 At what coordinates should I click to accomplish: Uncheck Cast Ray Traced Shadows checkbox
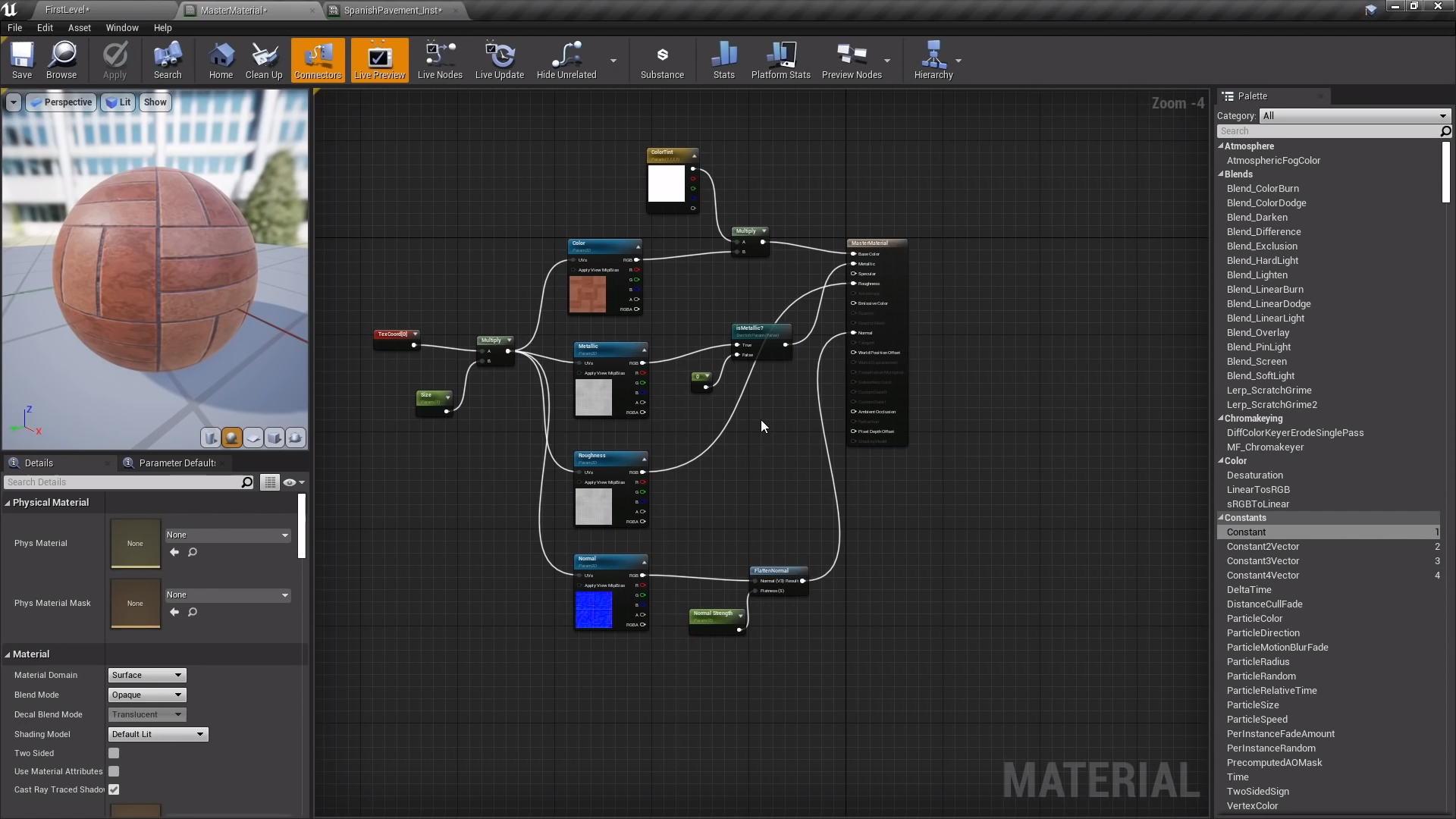pos(114,789)
